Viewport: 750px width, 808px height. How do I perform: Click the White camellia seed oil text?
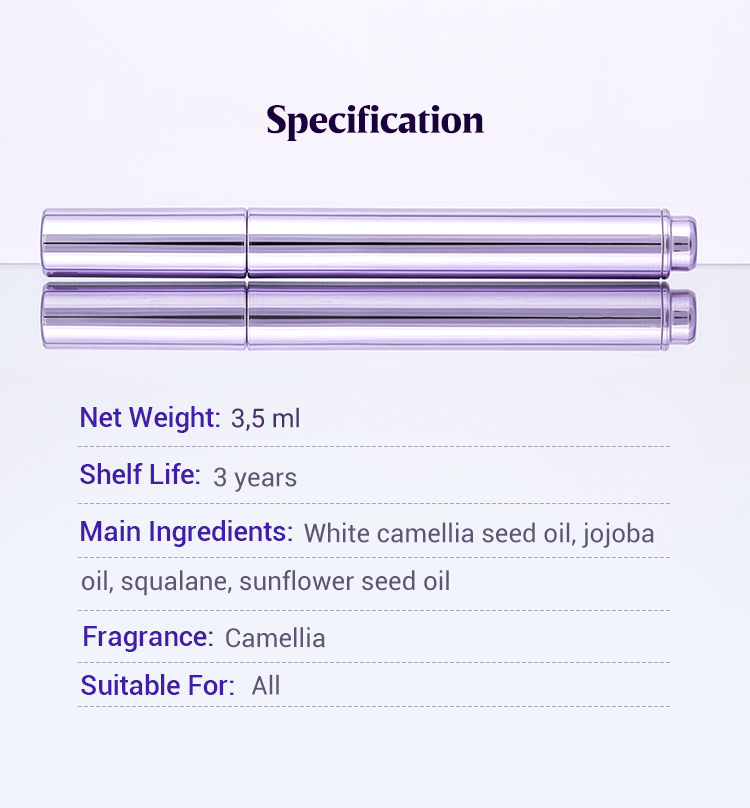coord(438,533)
